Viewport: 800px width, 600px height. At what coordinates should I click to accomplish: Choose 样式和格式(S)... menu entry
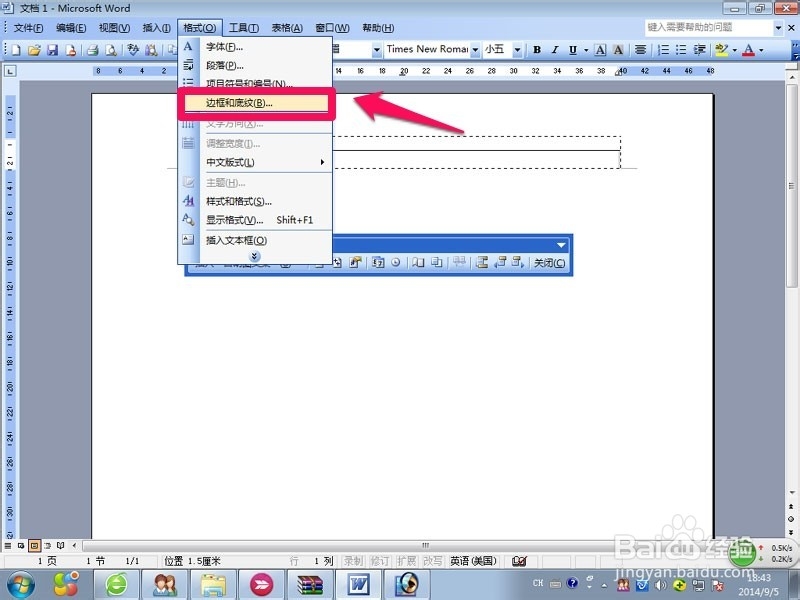point(255,202)
